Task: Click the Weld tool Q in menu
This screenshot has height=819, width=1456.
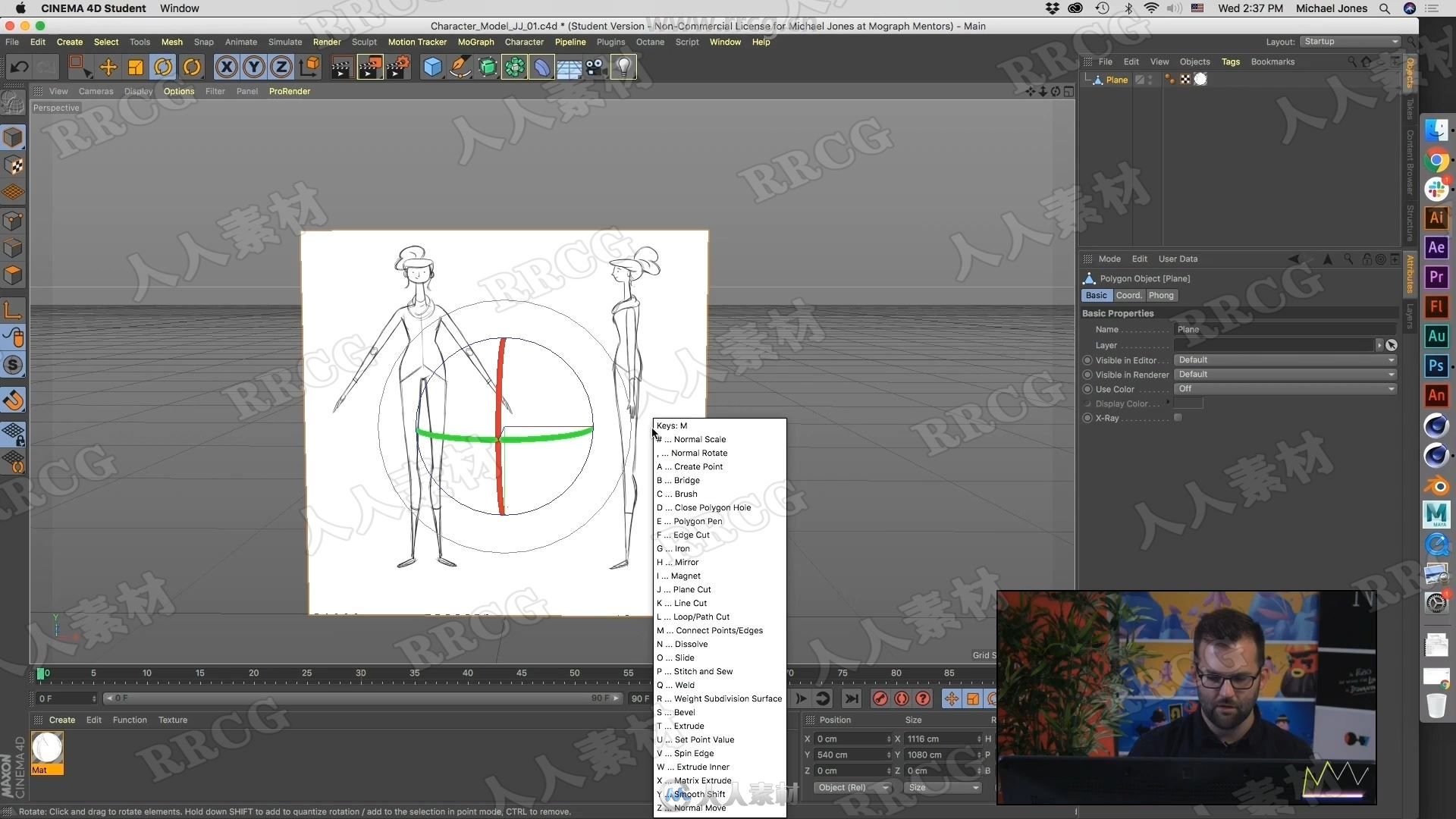Action: tap(683, 684)
